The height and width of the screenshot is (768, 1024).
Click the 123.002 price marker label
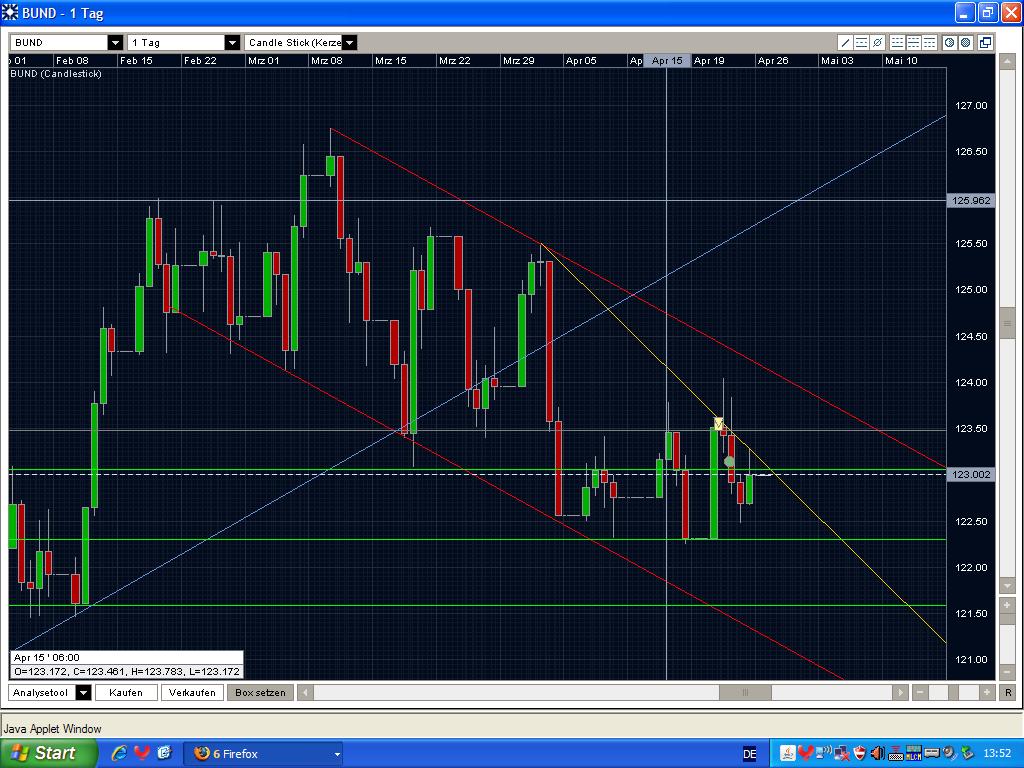click(969, 475)
